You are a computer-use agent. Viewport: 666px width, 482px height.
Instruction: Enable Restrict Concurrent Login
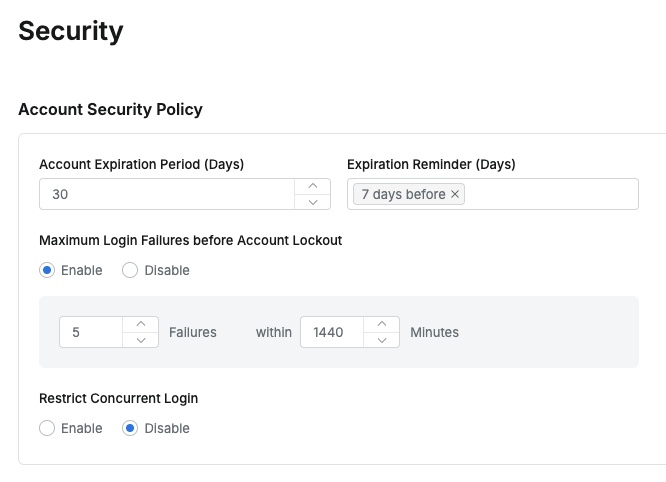point(47,428)
